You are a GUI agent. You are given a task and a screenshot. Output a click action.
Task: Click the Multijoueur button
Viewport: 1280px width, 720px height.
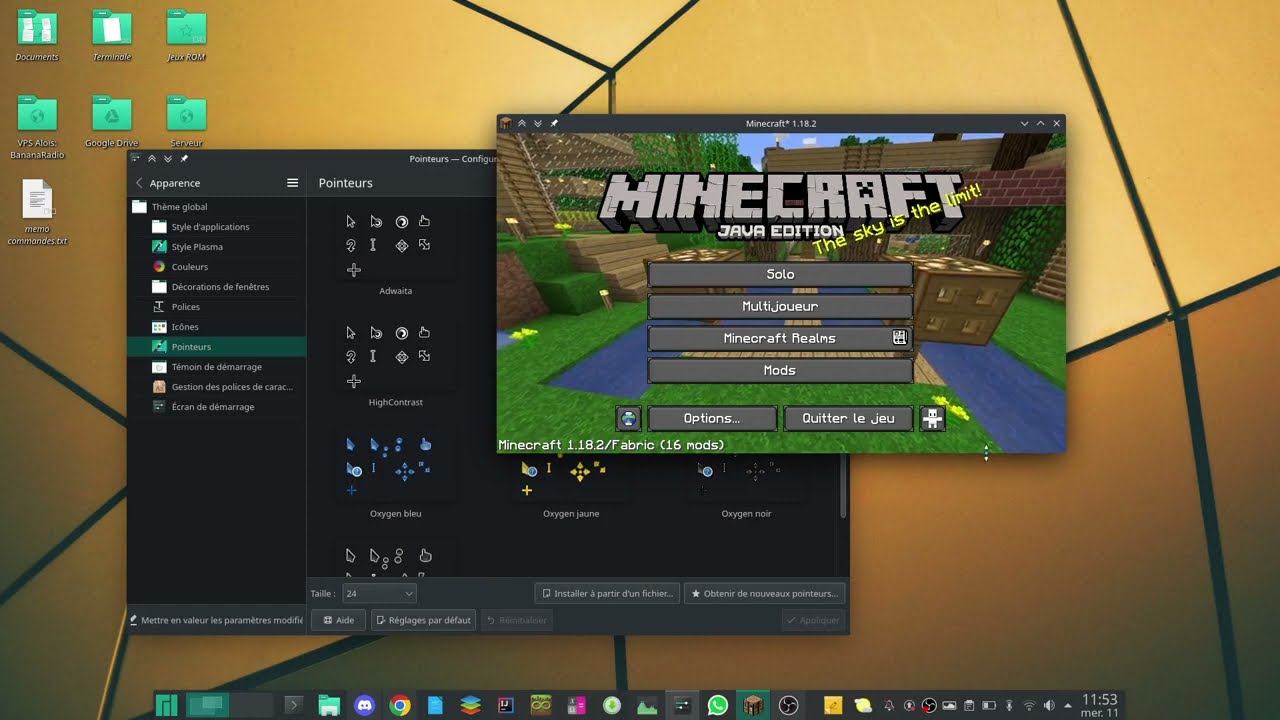pos(780,306)
